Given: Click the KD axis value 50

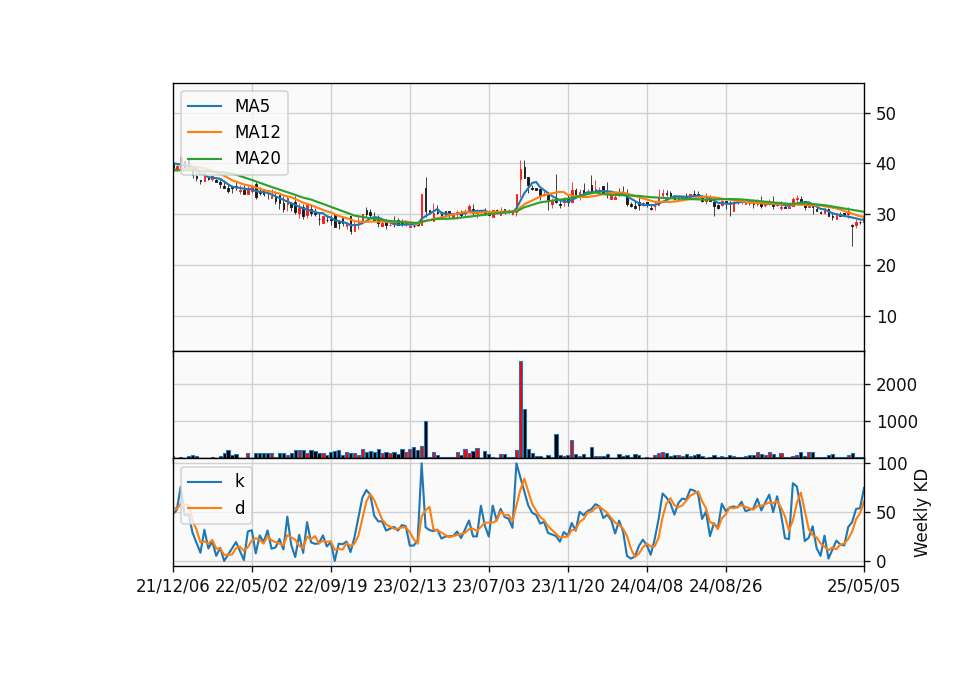Looking at the screenshot, I should 886,512.
